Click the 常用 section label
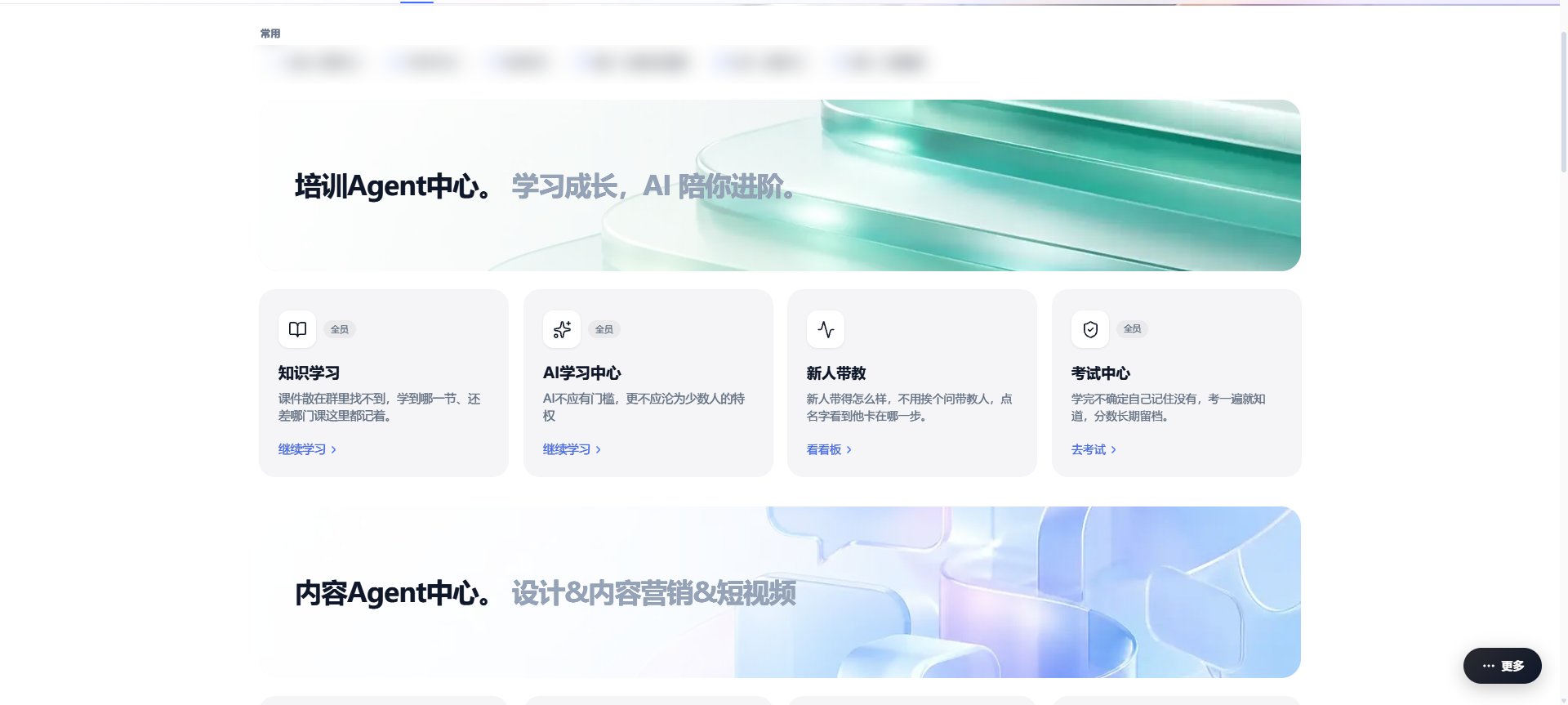 (270, 33)
